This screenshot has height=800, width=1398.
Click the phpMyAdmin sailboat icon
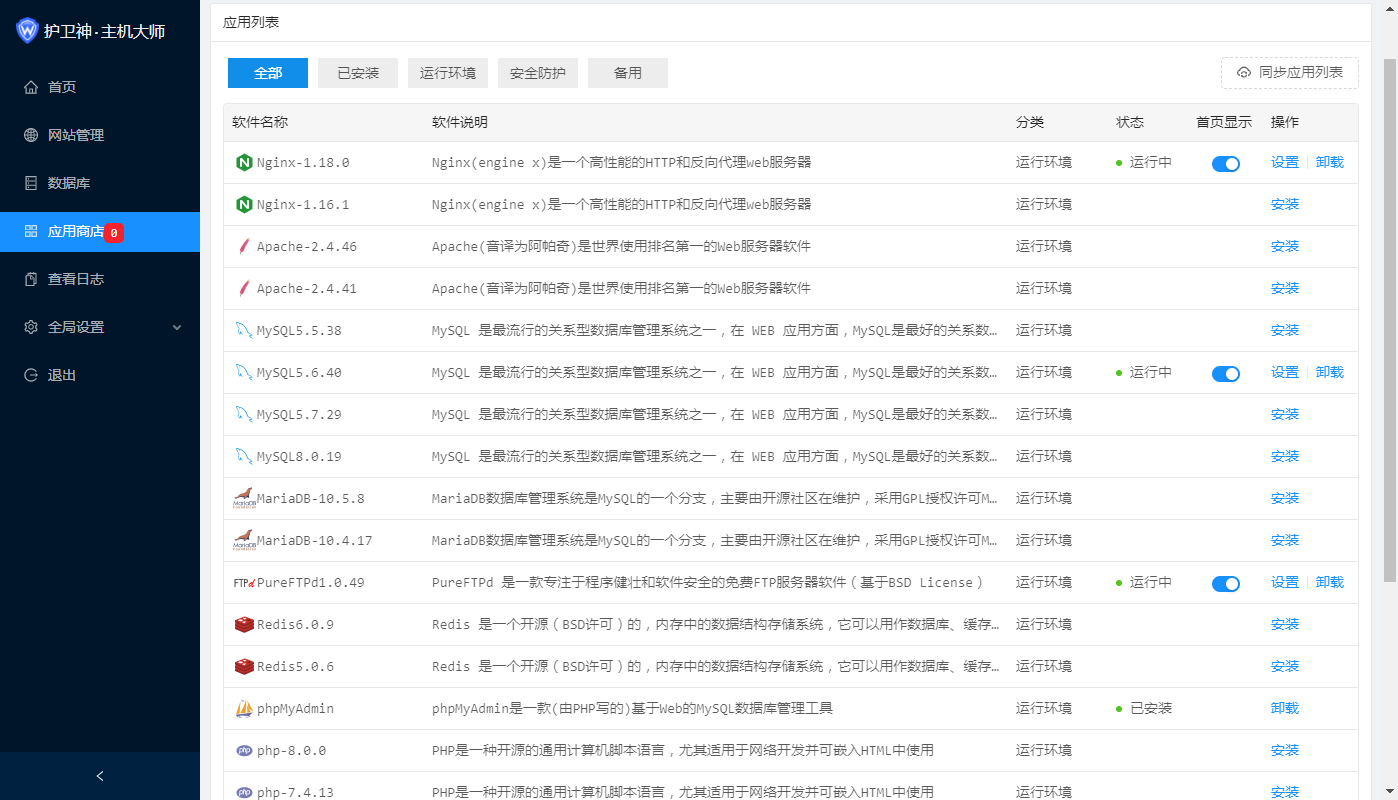pyautogui.click(x=244, y=708)
